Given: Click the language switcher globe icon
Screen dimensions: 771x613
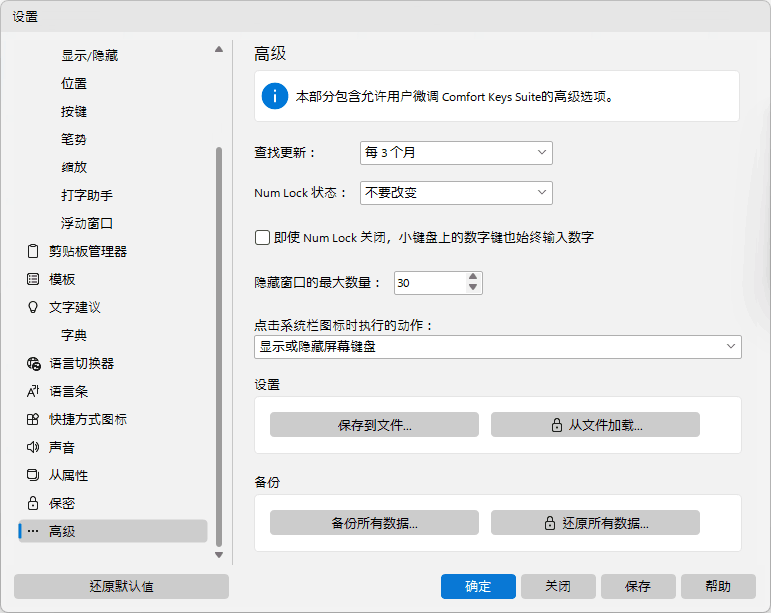Looking at the screenshot, I should point(33,363).
